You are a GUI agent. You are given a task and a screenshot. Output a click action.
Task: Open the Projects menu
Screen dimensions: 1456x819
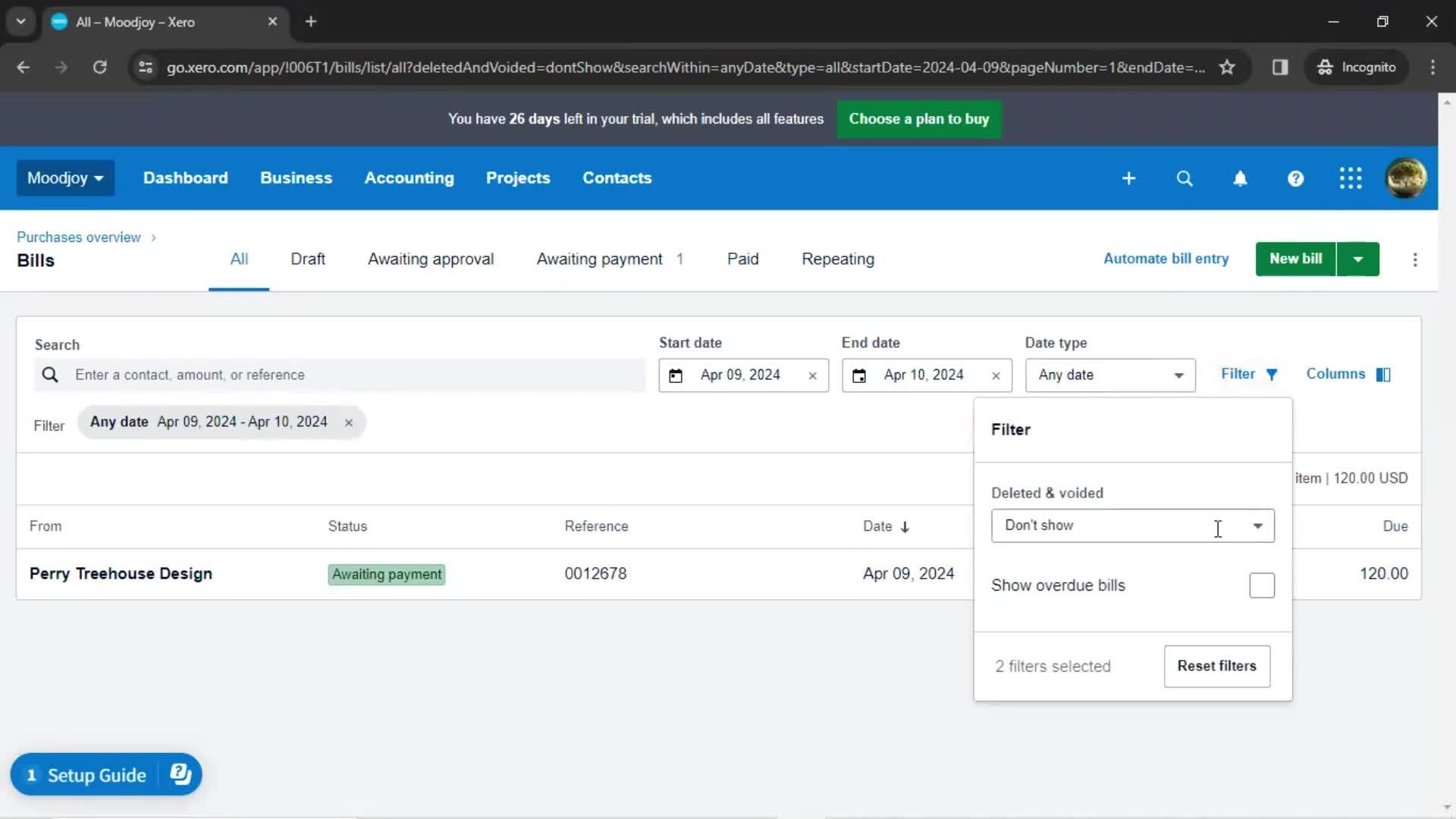tap(518, 178)
